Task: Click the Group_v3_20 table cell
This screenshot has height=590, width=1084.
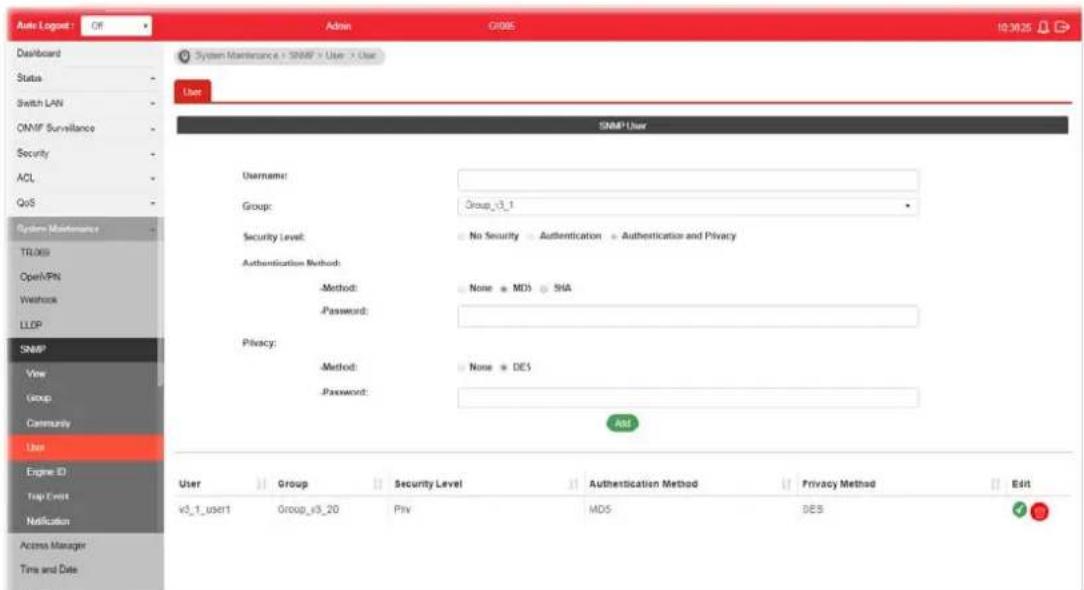Action: (x=308, y=510)
